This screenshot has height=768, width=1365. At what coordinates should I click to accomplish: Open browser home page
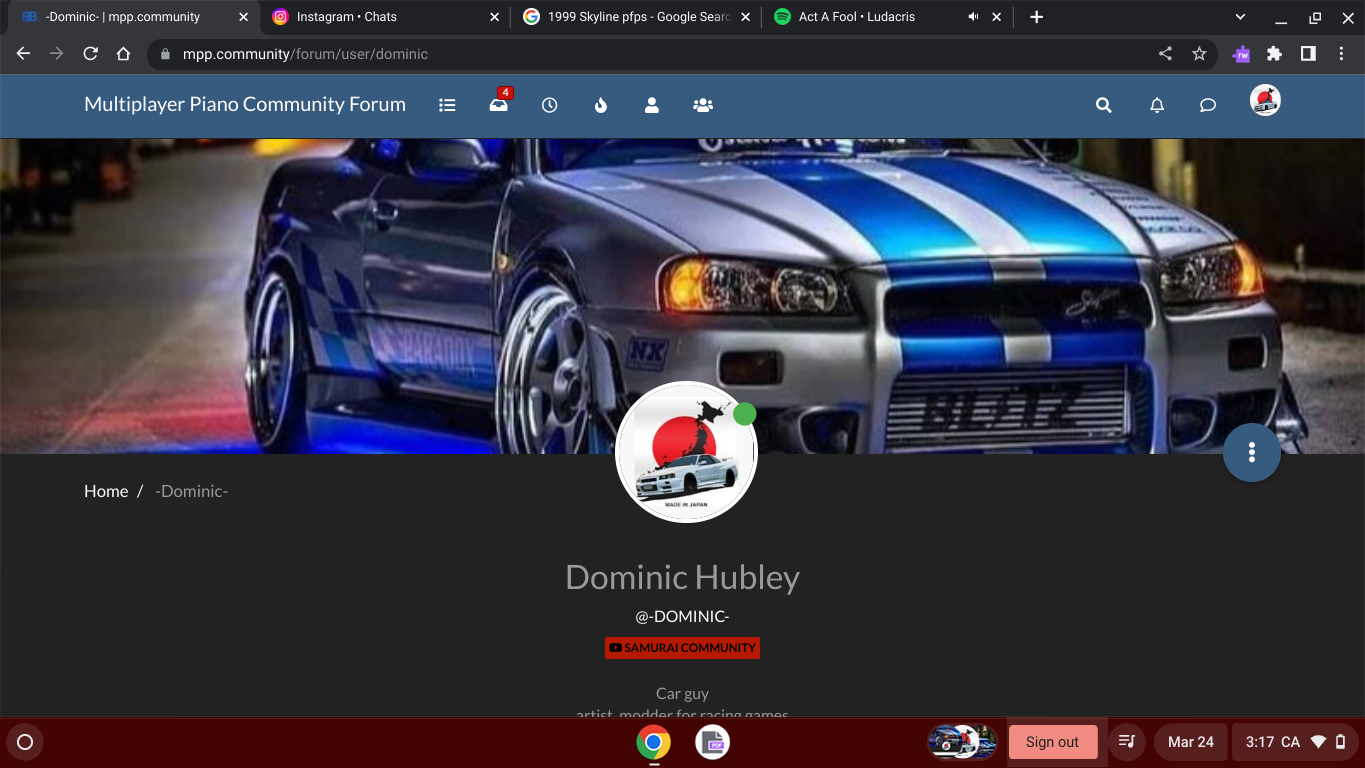pyautogui.click(x=123, y=54)
